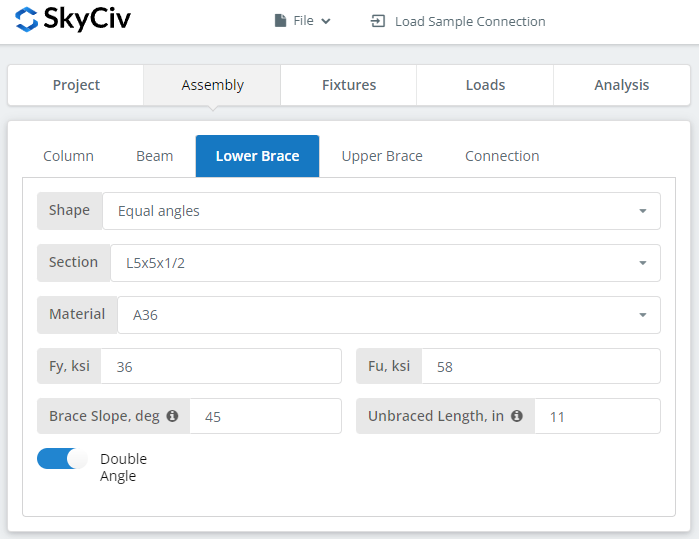The height and width of the screenshot is (539, 699).
Task: Select the Column sub-tab
Action: 68,156
